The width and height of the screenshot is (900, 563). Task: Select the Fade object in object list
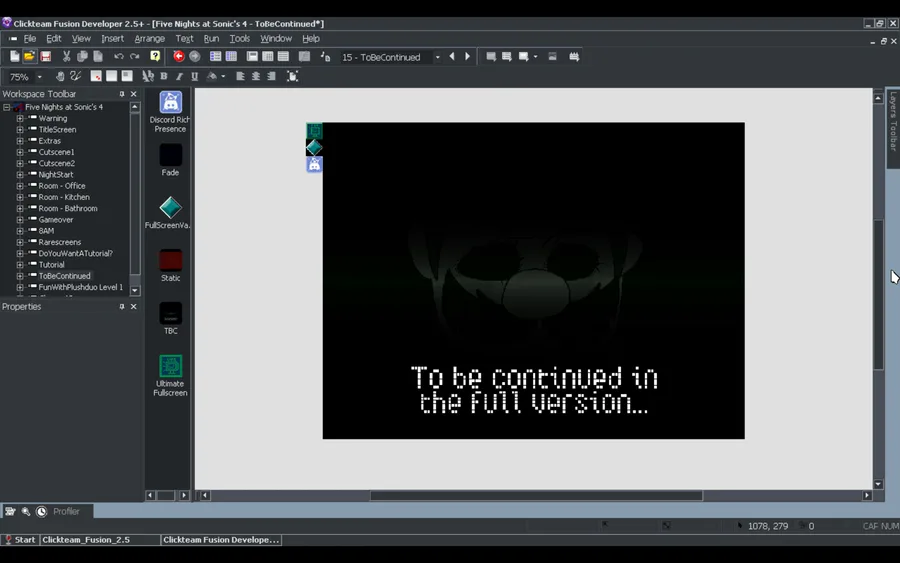click(170, 160)
